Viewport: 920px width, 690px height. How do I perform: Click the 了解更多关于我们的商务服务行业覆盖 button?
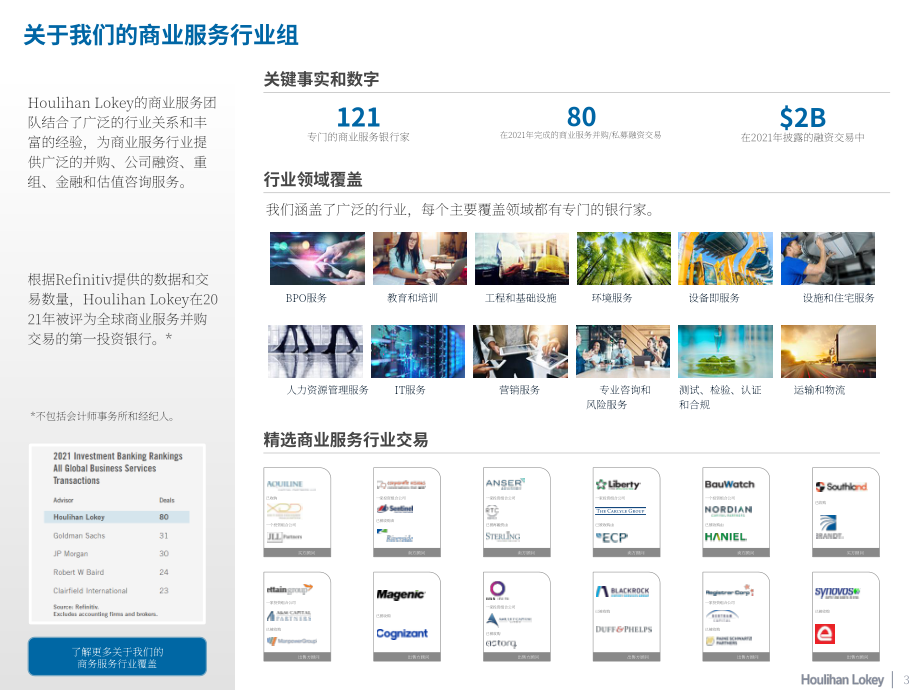coord(117,657)
